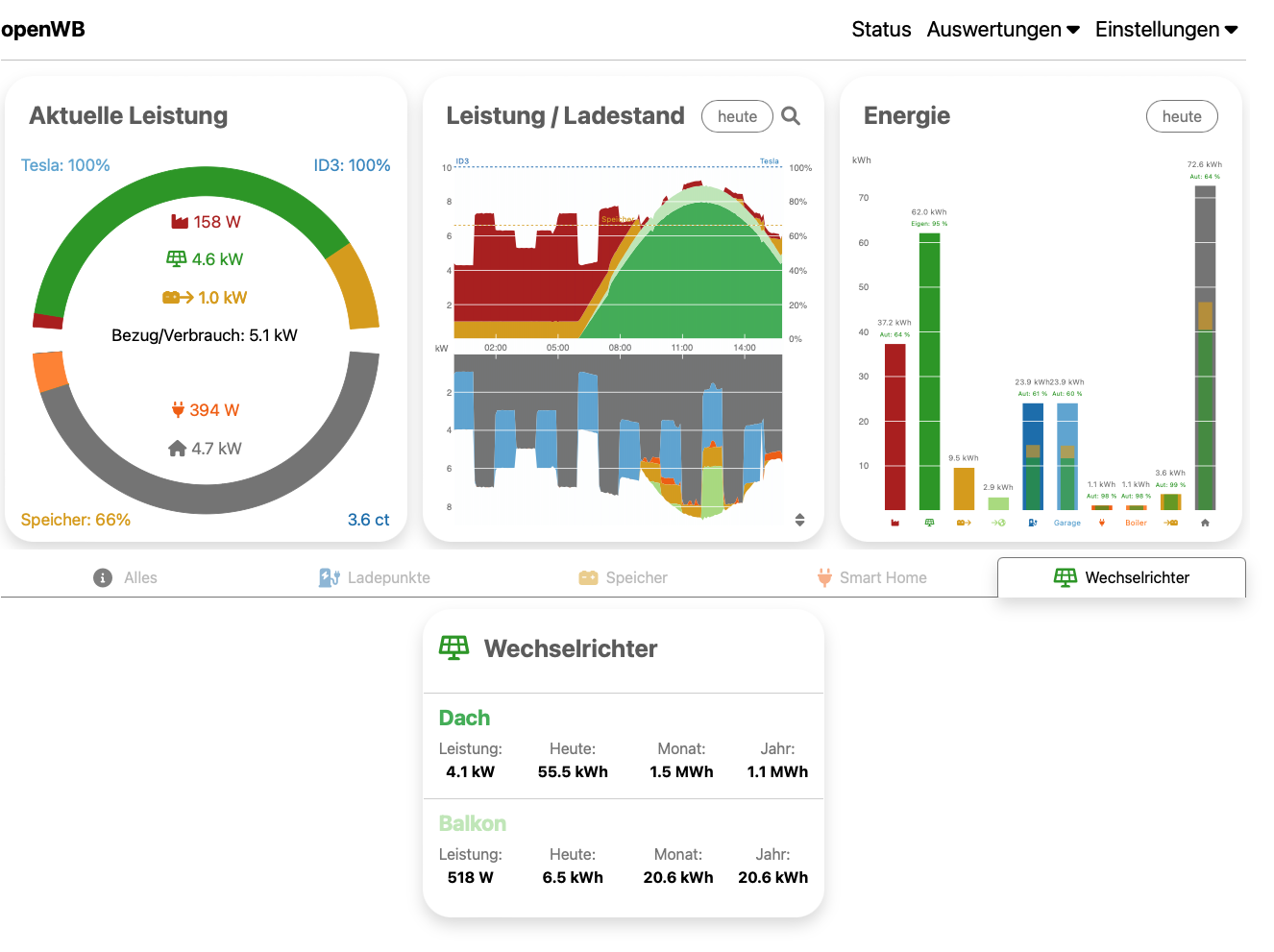Click the solar panel icon under the 62.0 kWh bar
Image resolution: width=1274 pixels, height=952 pixels.
click(929, 523)
